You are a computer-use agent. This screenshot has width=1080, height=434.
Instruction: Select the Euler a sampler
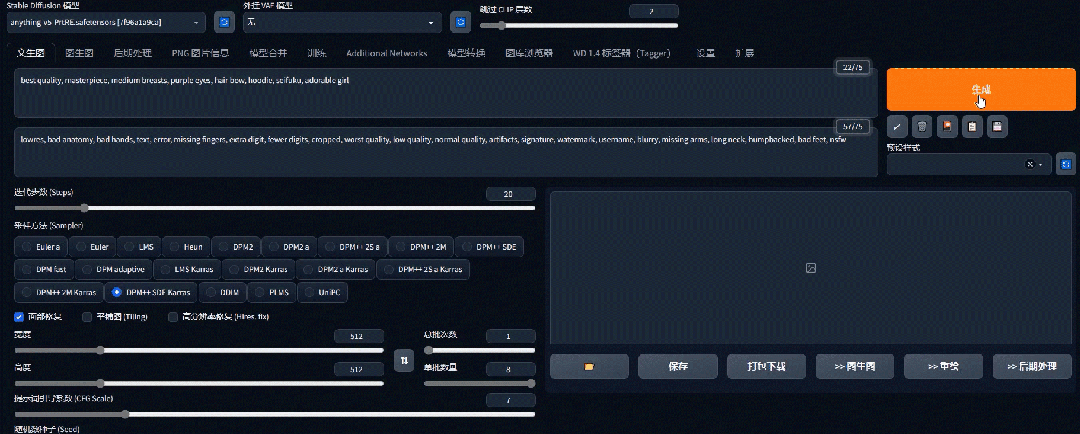pos(42,246)
